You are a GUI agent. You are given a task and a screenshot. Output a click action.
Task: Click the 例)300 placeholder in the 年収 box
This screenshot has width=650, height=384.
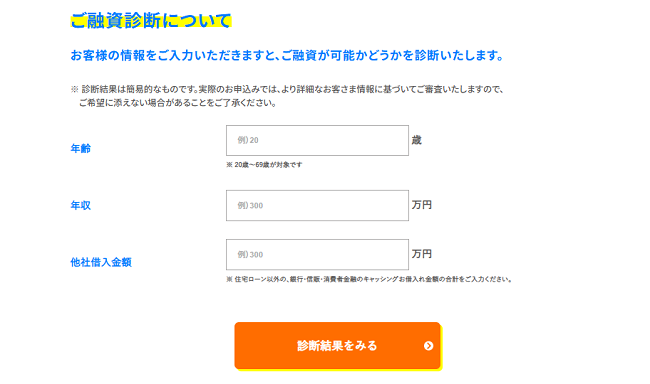250,205
